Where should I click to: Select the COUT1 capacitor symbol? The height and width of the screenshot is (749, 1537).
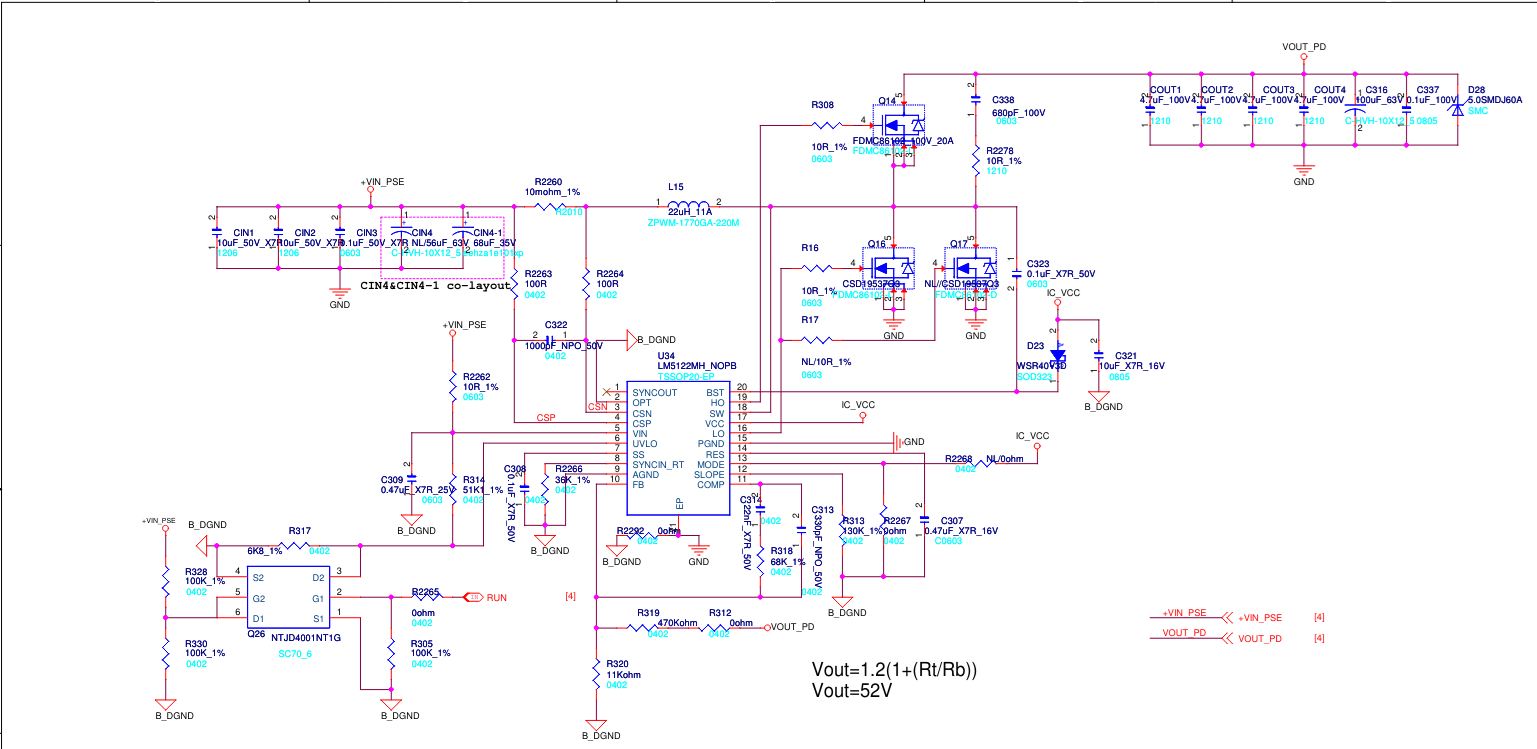coord(1149,111)
